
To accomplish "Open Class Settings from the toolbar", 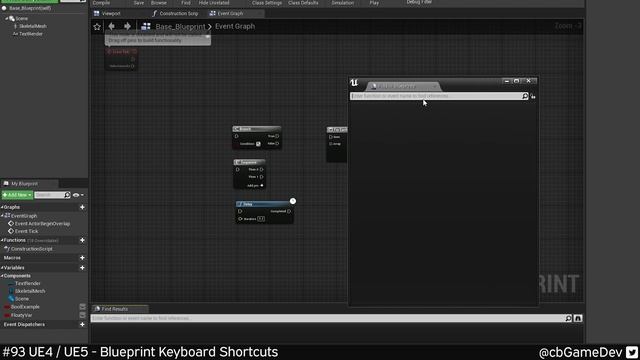I will click(267, 3).
